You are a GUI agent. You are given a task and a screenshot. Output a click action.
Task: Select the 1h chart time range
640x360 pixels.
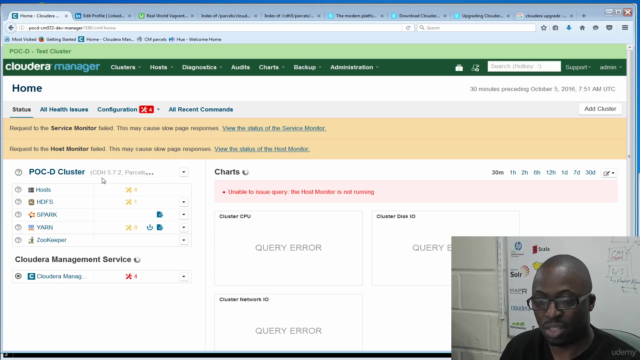point(513,173)
